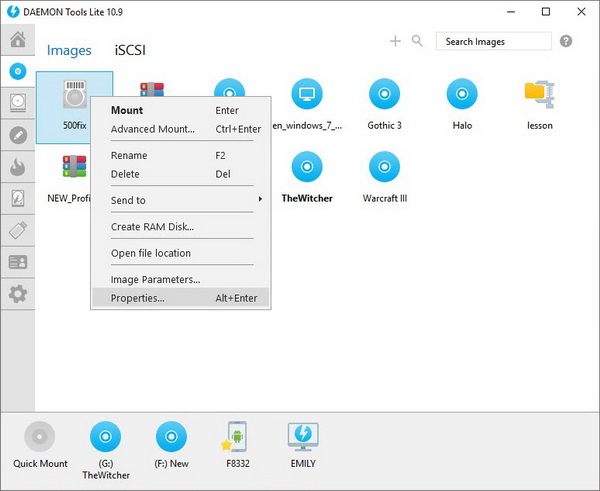The image size is (600, 491).
Task: Open the Home section in sidebar
Action: [x=18, y=39]
